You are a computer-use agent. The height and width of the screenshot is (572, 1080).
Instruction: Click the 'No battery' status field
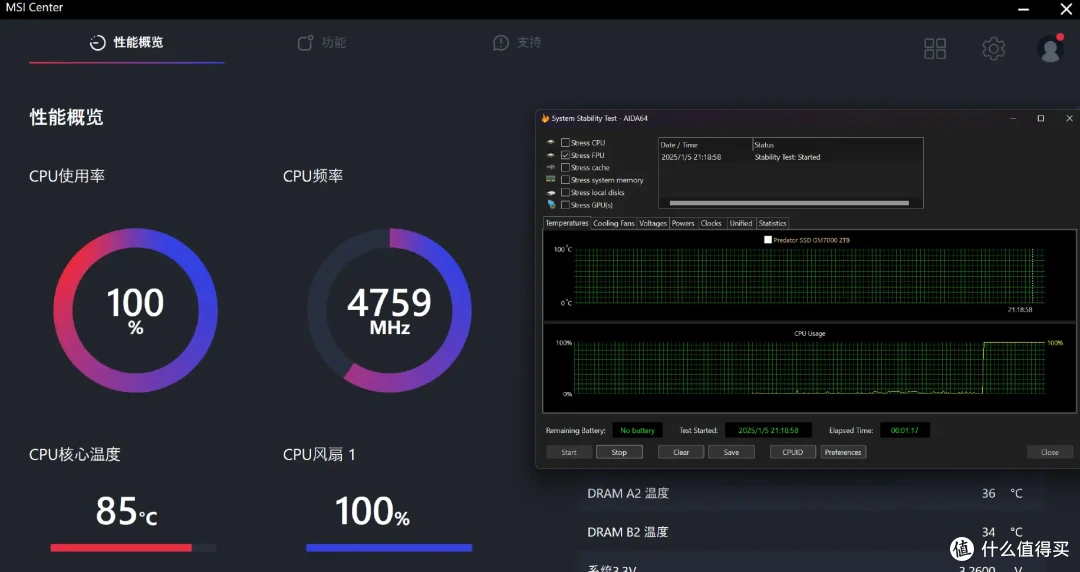click(x=637, y=430)
